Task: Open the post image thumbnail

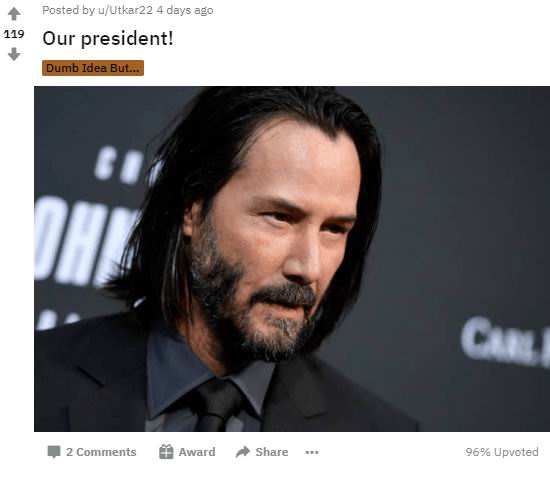Action: (292, 259)
